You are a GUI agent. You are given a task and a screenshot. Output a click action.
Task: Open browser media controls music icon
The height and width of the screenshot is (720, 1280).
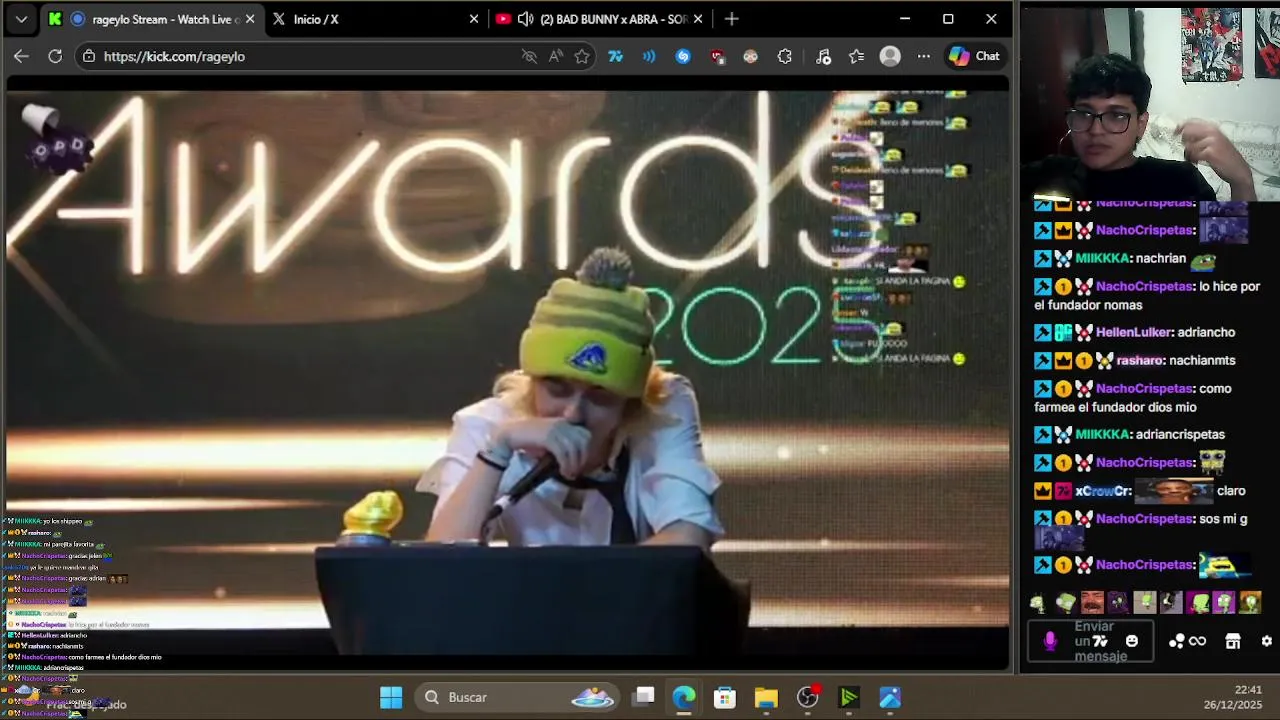823,56
